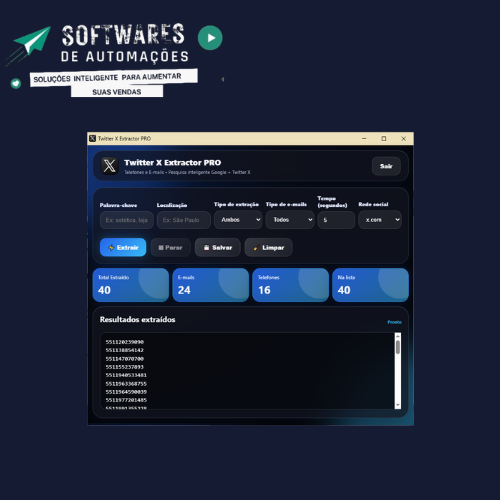
Task: Click the green paper airplane logo
Action: tap(30, 45)
